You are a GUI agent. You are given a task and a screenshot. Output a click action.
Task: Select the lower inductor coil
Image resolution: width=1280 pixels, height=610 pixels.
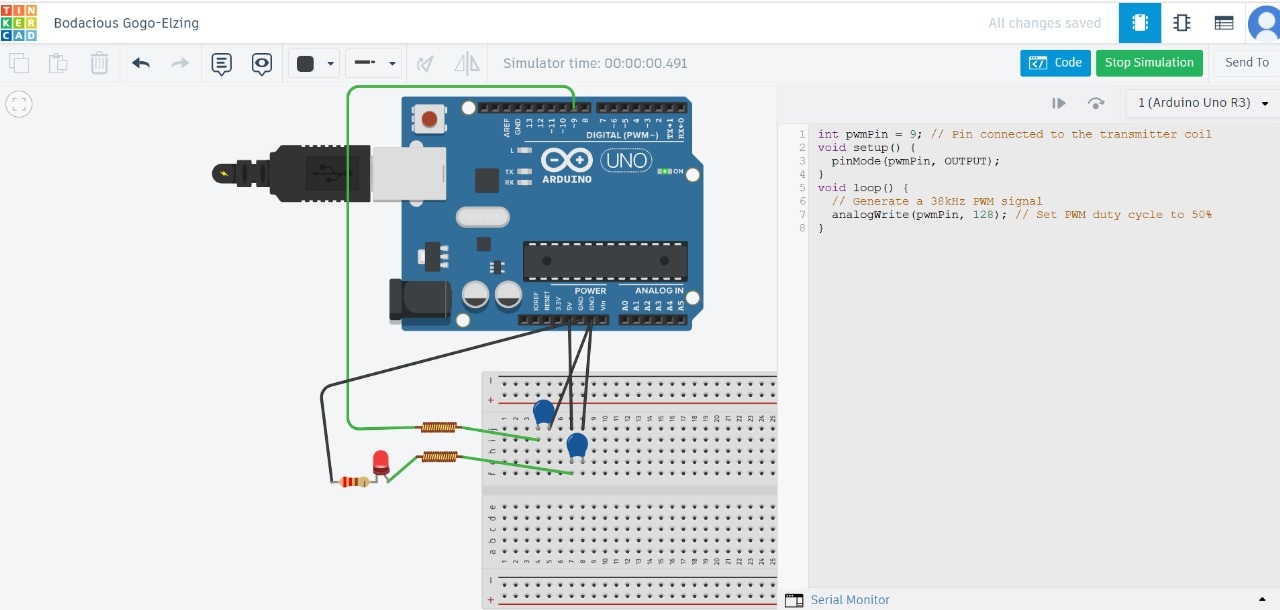(438, 457)
